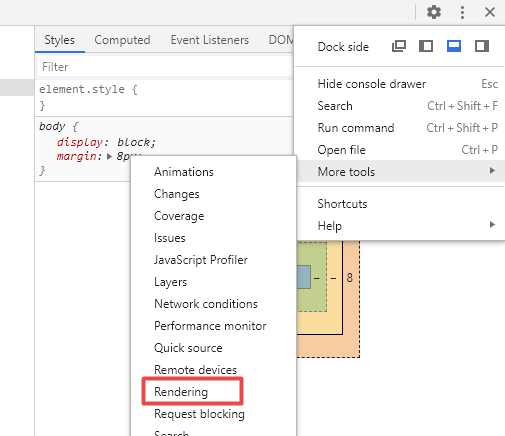The image size is (505, 436).
Task: Click the Filter styles input field
Action: point(165,67)
